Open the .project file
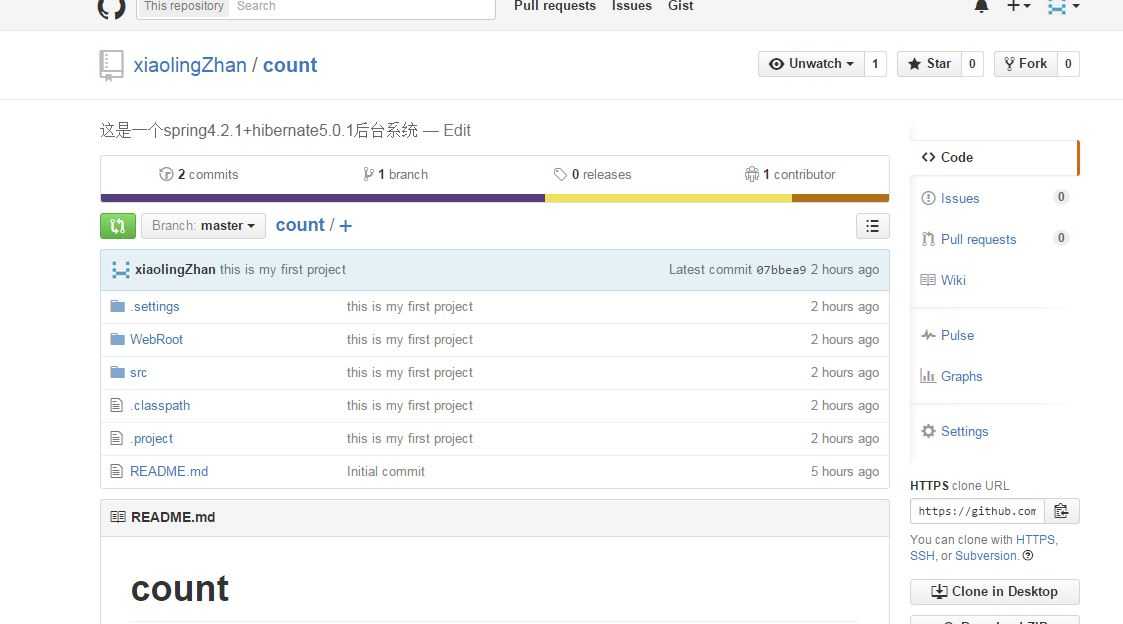 pos(151,438)
